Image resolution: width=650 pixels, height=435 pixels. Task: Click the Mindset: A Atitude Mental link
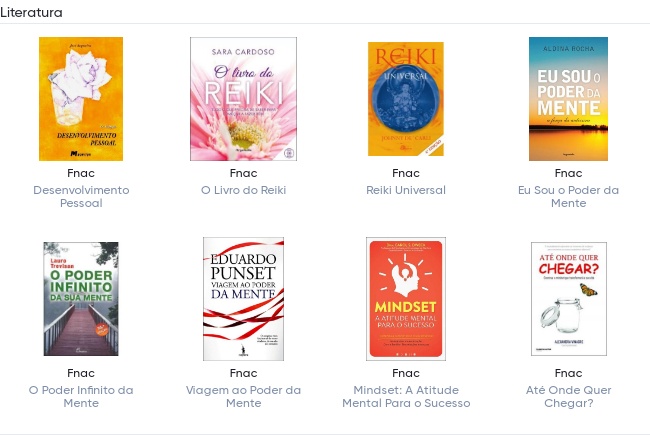[x=406, y=396]
